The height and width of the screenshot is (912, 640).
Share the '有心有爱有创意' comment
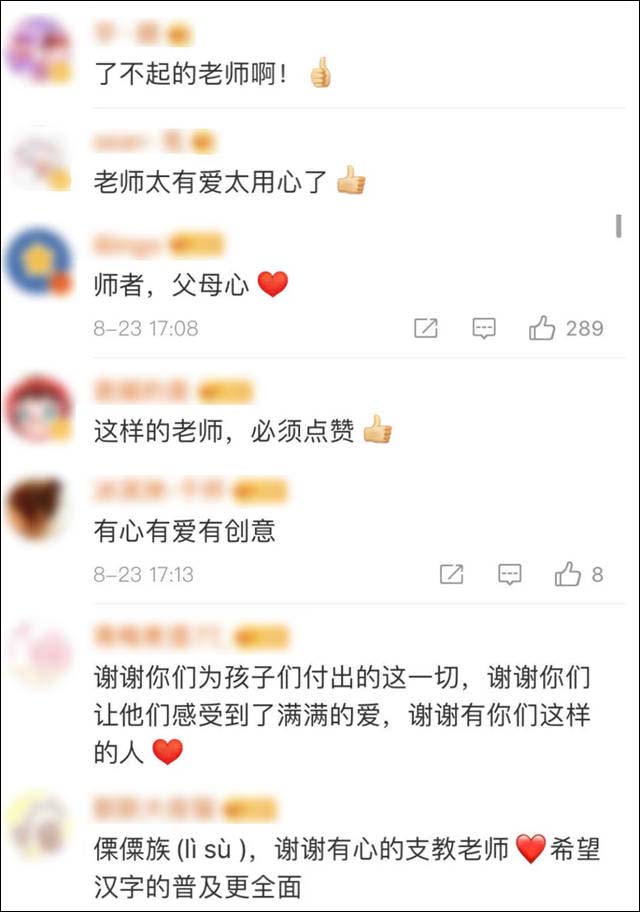tap(451, 575)
